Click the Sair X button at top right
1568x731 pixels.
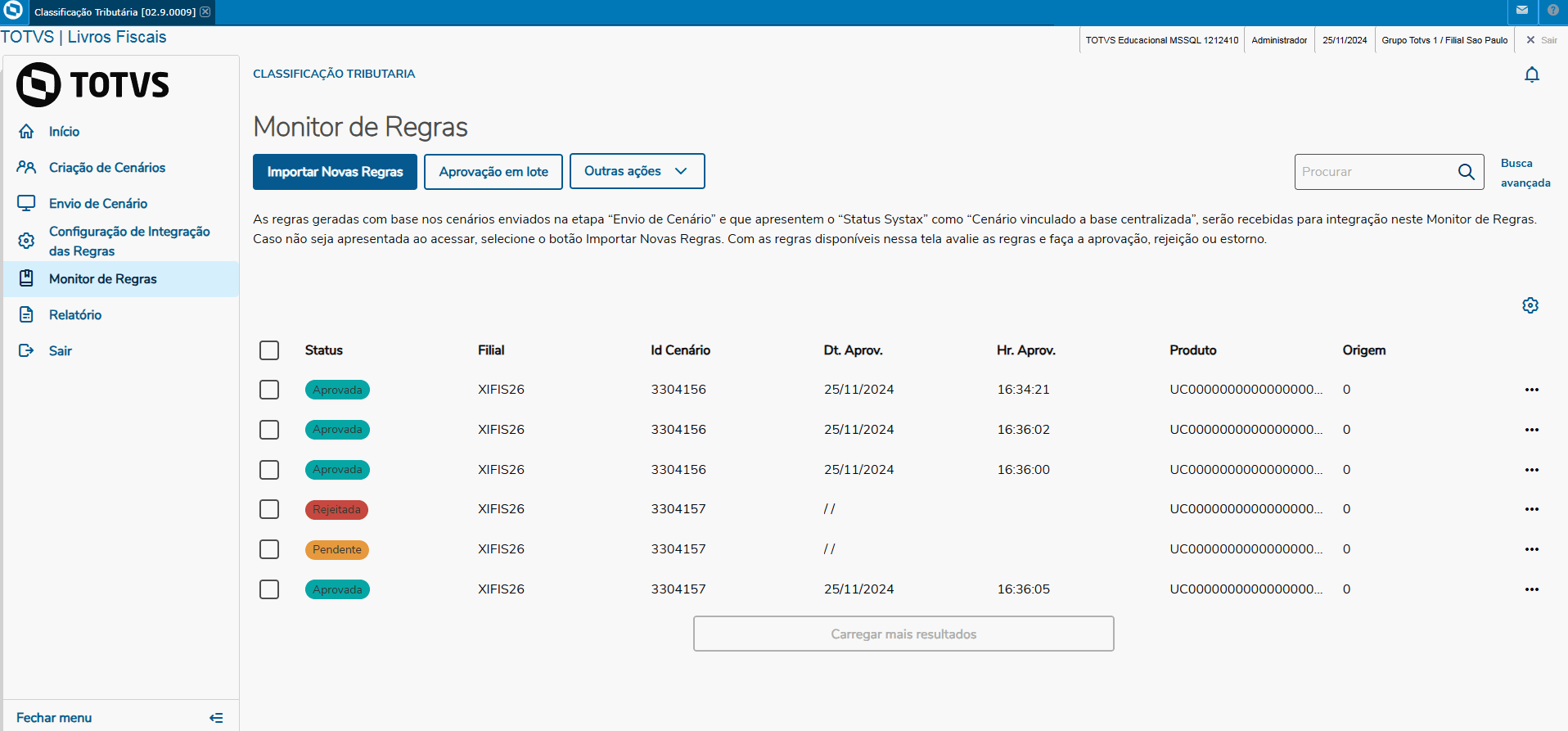click(x=1541, y=40)
